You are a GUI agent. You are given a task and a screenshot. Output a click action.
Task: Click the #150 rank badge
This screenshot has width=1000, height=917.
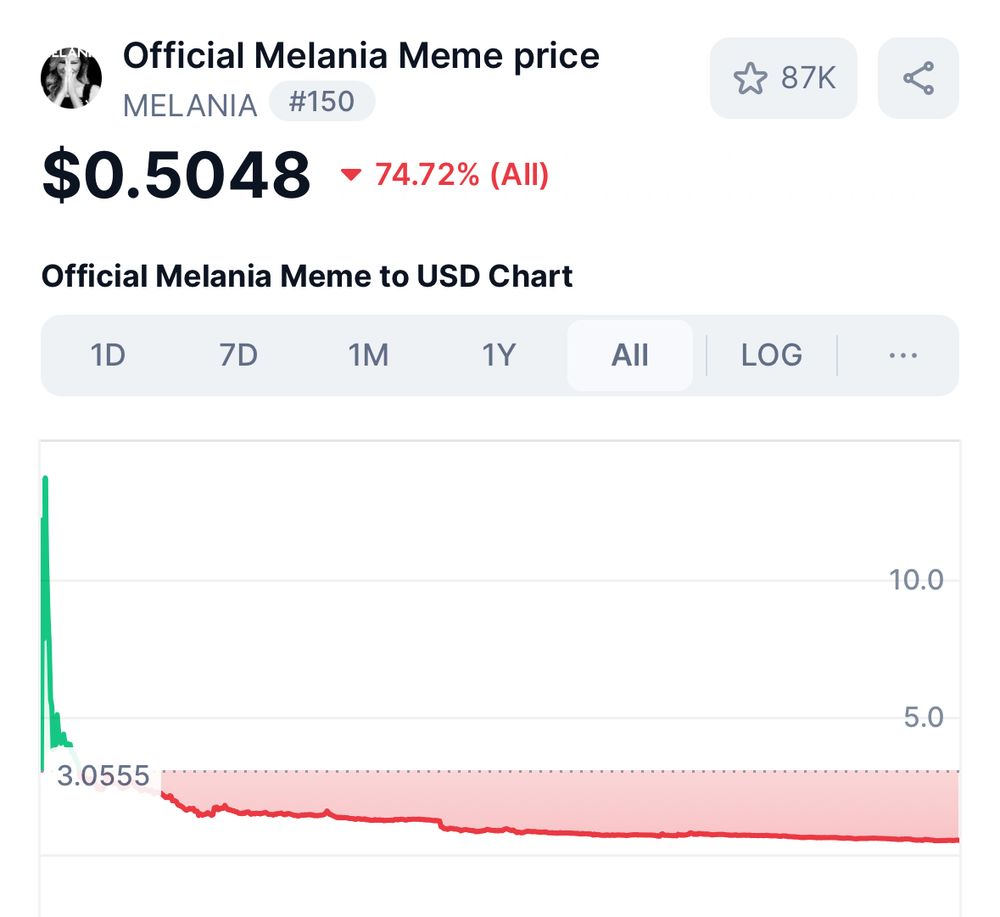(x=322, y=101)
